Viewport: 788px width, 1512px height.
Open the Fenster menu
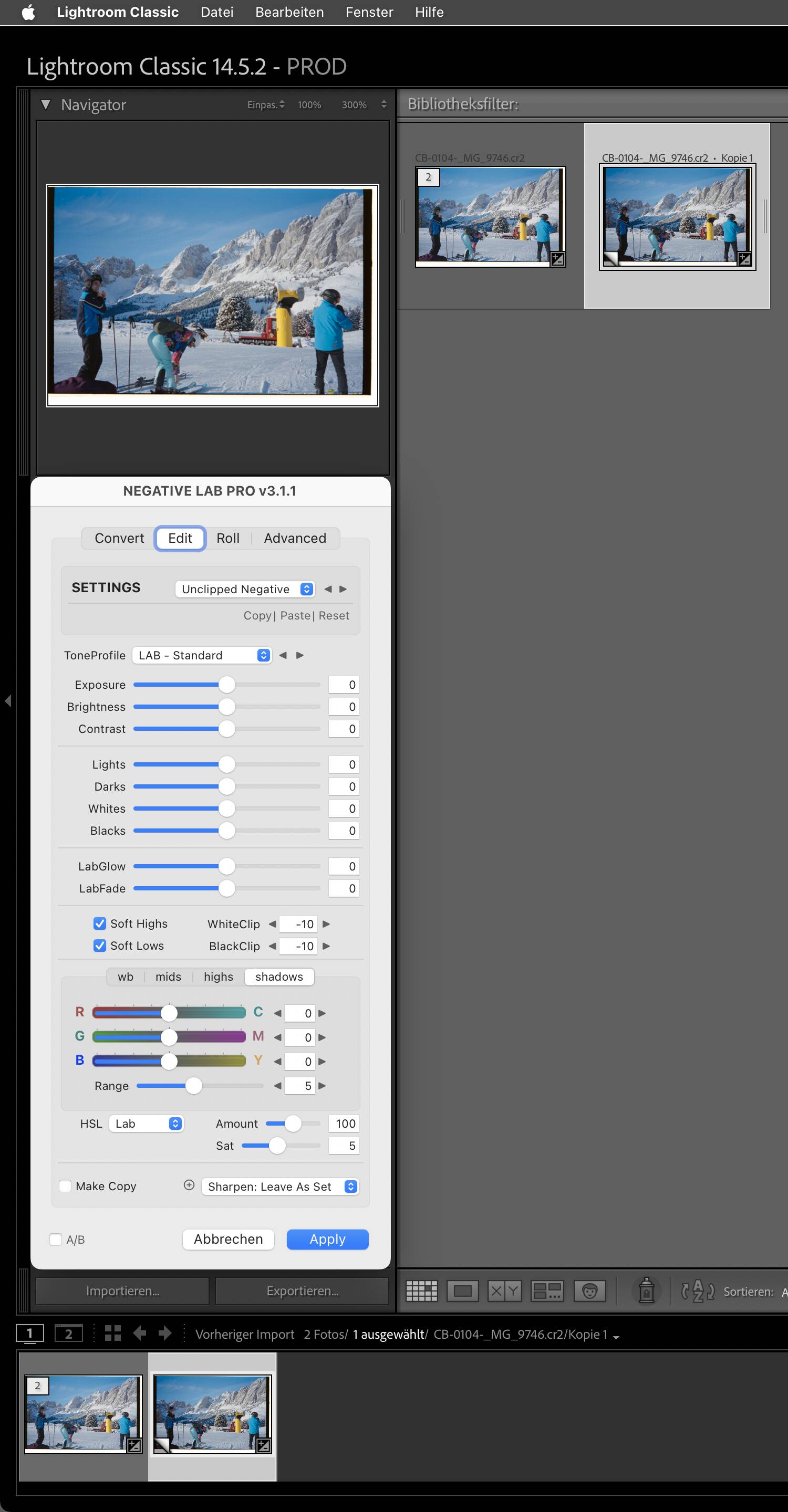369,12
